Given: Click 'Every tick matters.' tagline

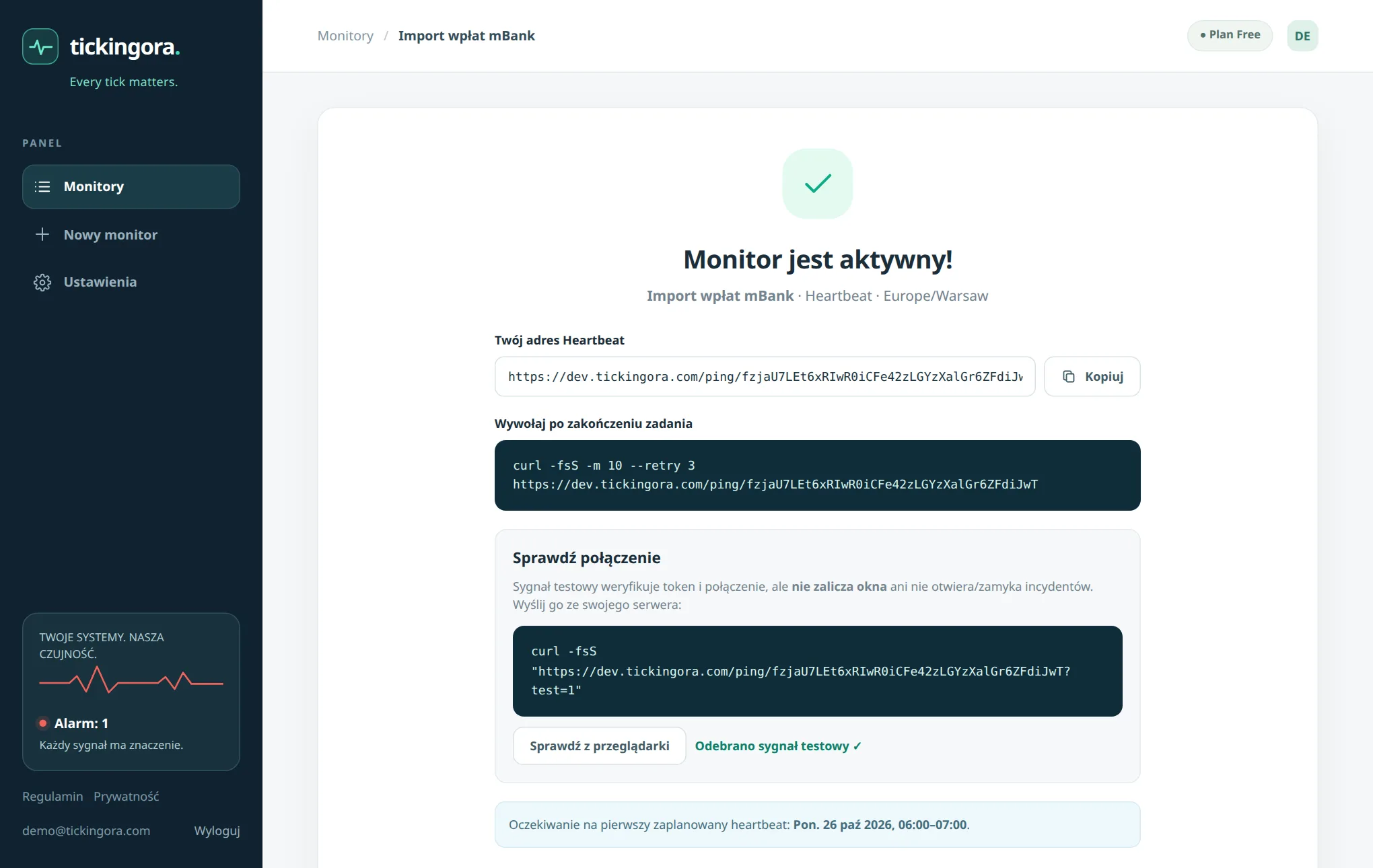Looking at the screenshot, I should (124, 82).
